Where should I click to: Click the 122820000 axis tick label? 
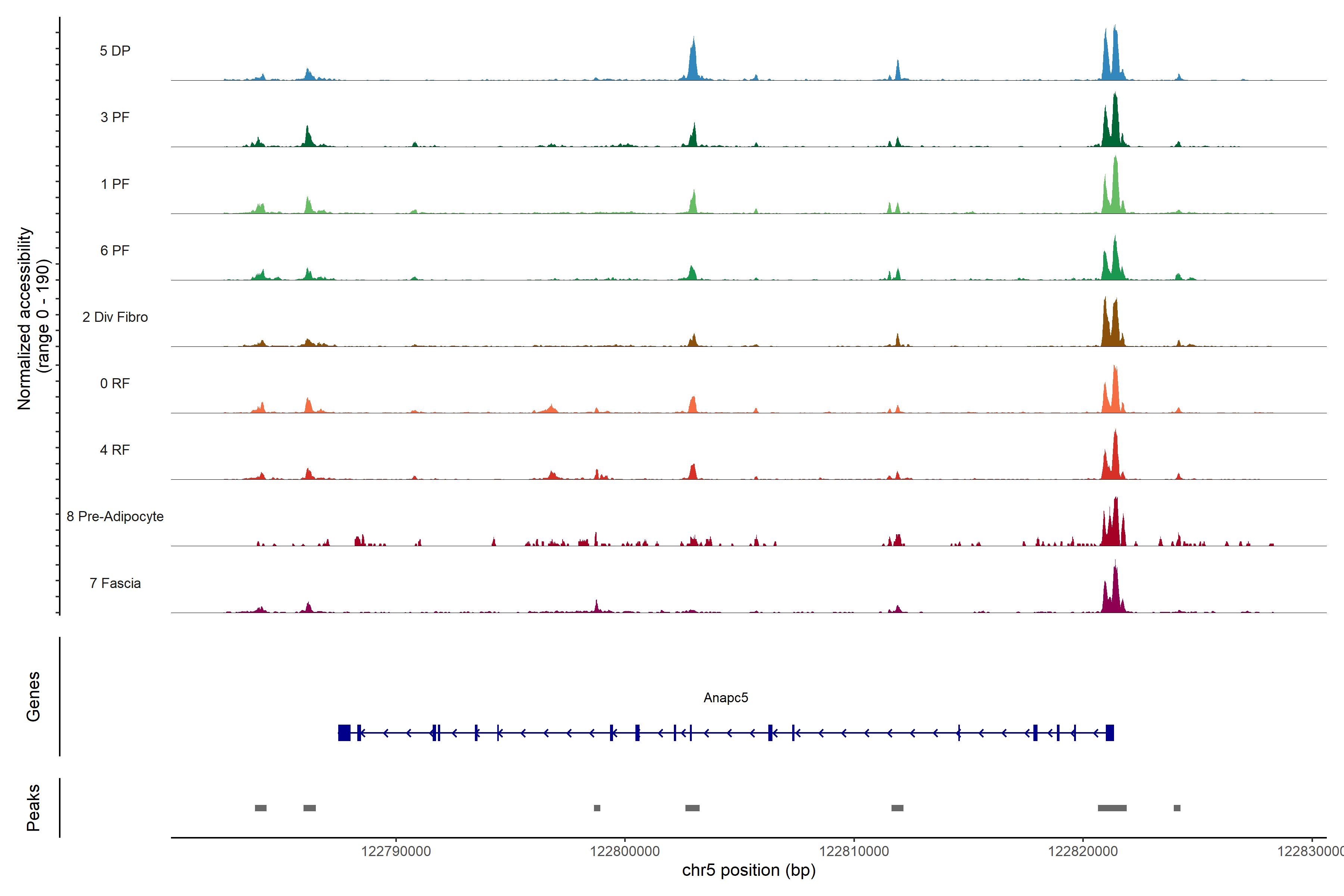tap(1083, 851)
